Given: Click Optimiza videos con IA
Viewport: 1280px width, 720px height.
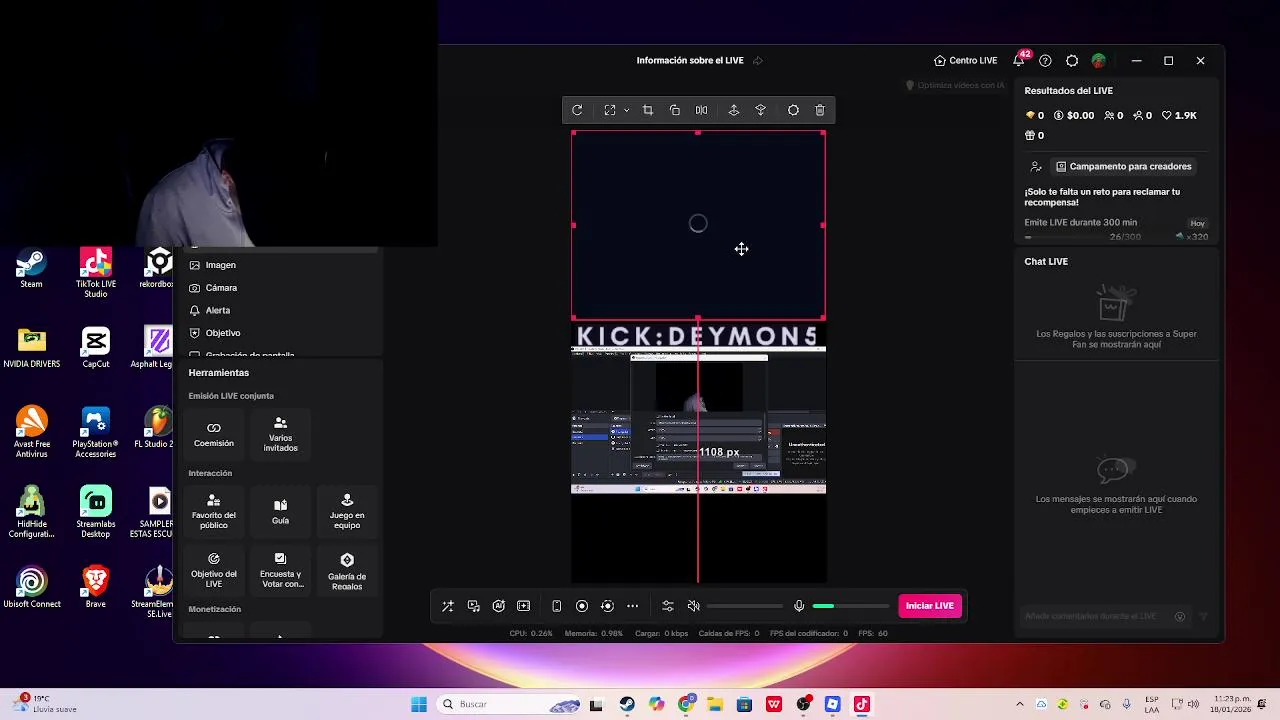Looking at the screenshot, I should pyautogui.click(x=955, y=85).
